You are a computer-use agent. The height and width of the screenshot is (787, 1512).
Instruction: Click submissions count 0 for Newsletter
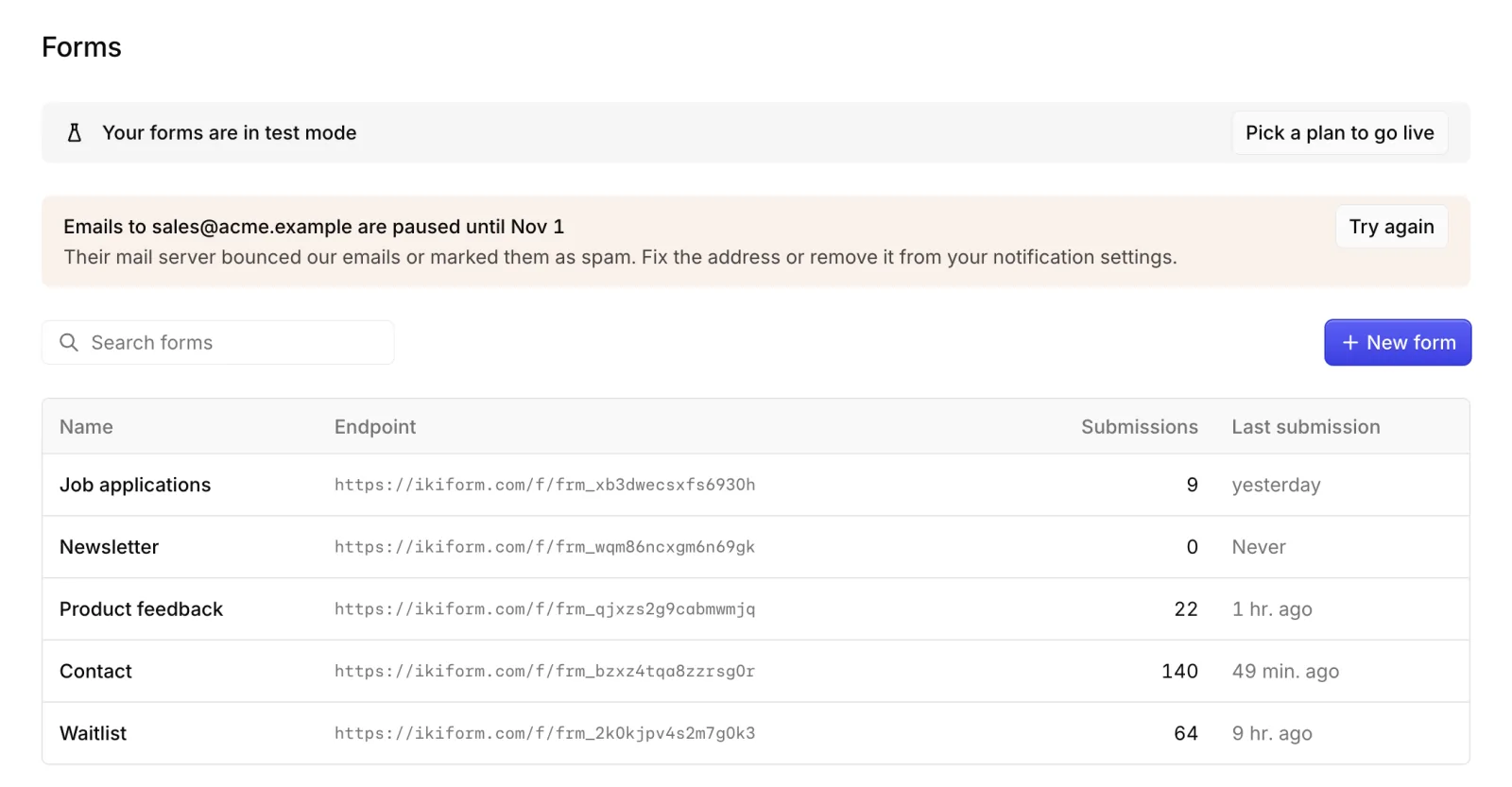tap(1192, 547)
